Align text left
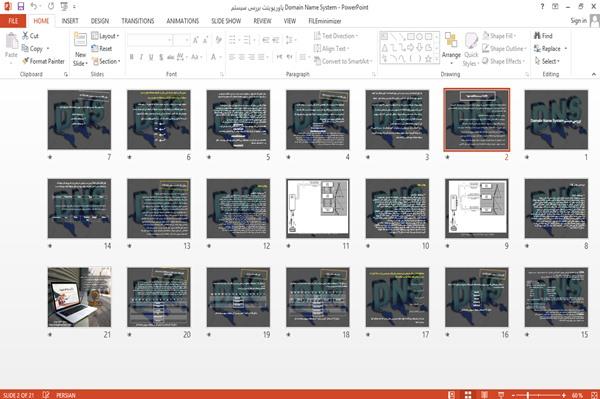Viewport: 600px width, 399px height. point(232,57)
